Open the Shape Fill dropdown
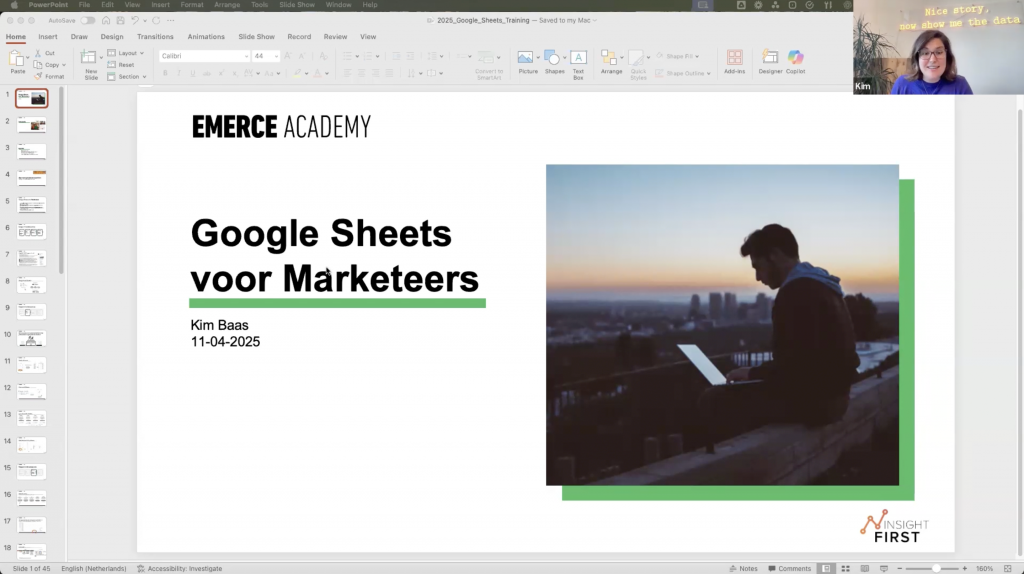The height and width of the screenshot is (574, 1024). (697, 56)
